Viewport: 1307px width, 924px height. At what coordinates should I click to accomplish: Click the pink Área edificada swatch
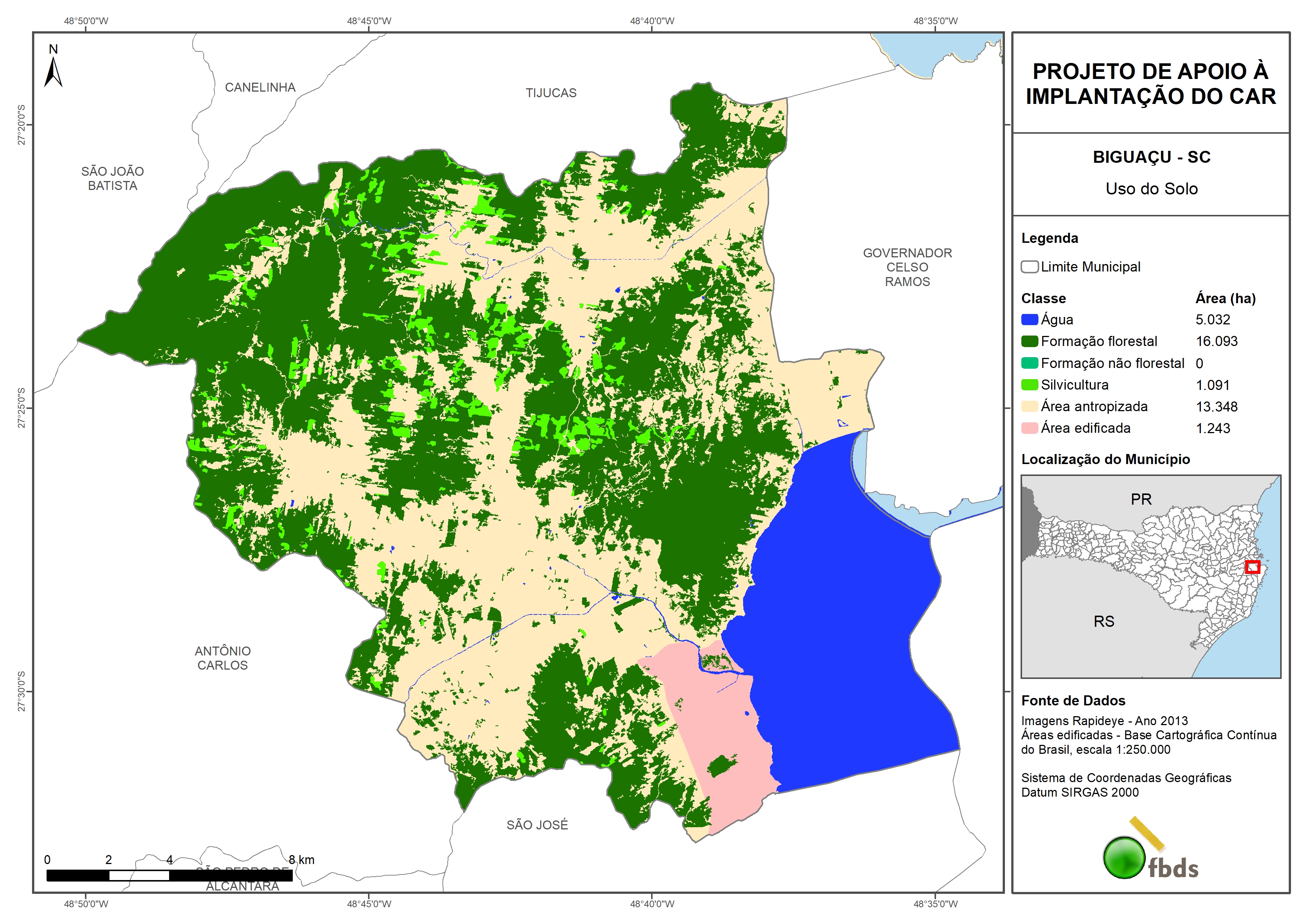(1029, 428)
